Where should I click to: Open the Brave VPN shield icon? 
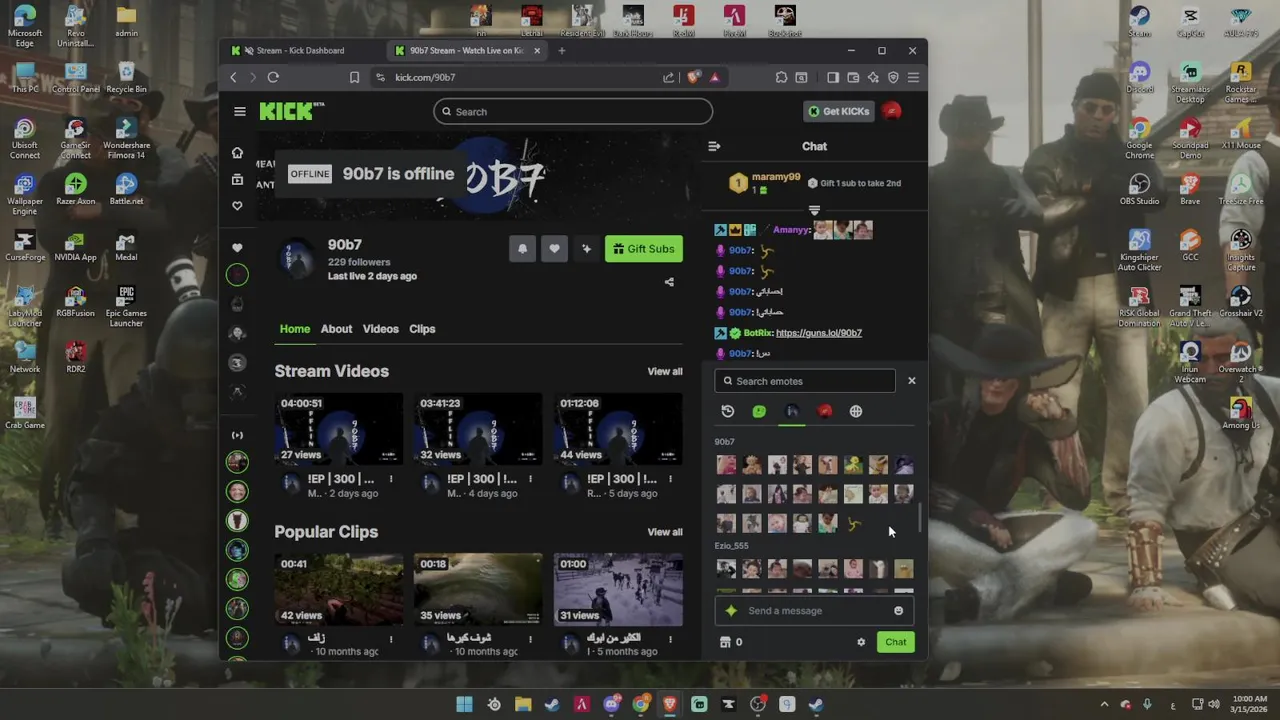(x=893, y=77)
